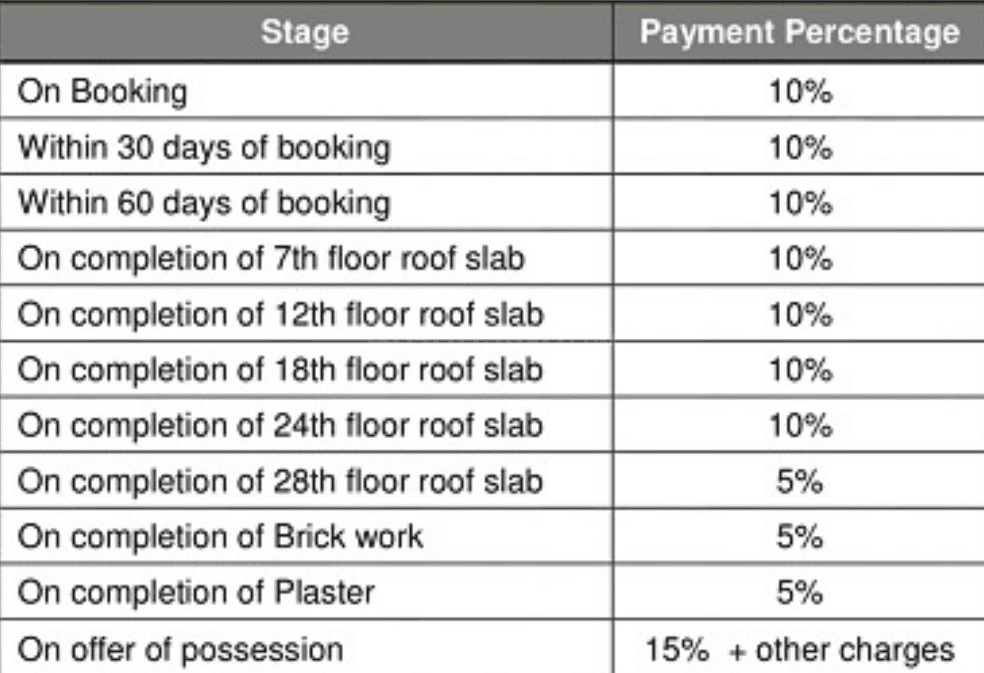984x673 pixels.
Task: Click the 24th floor roof slab row
Action: coord(280,426)
